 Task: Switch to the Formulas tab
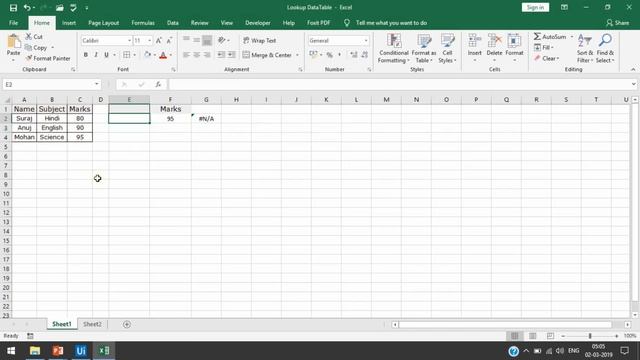pos(143,23)
